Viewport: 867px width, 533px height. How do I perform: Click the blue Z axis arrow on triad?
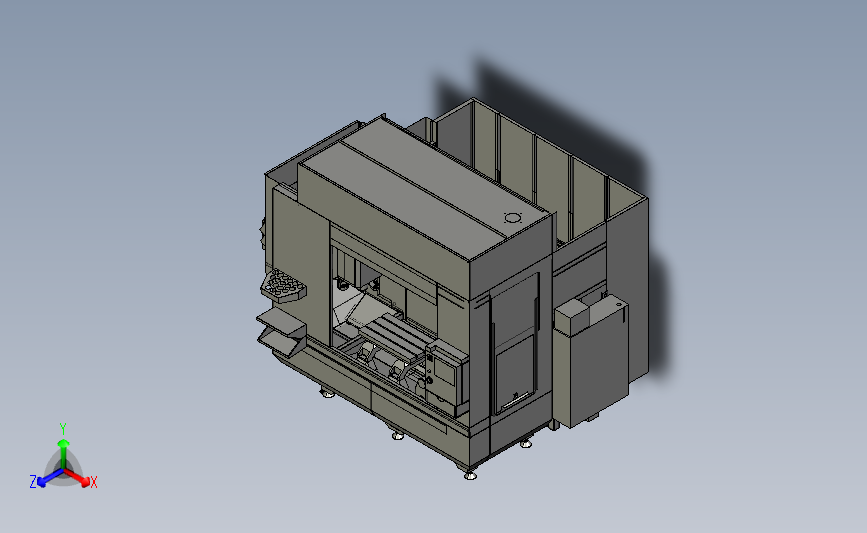click(49, 478)
